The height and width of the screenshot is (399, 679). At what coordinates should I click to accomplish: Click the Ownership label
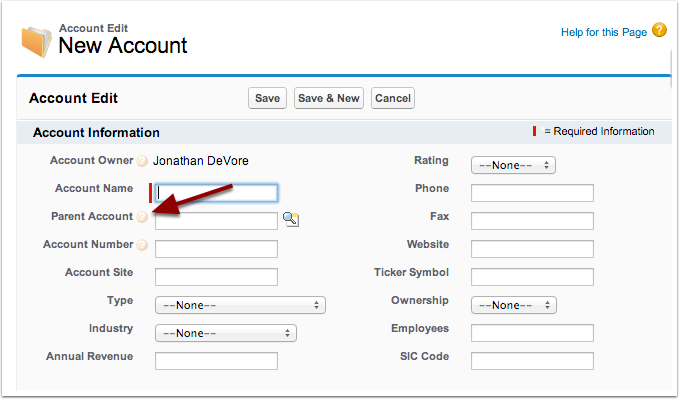[x=420, y=301]
